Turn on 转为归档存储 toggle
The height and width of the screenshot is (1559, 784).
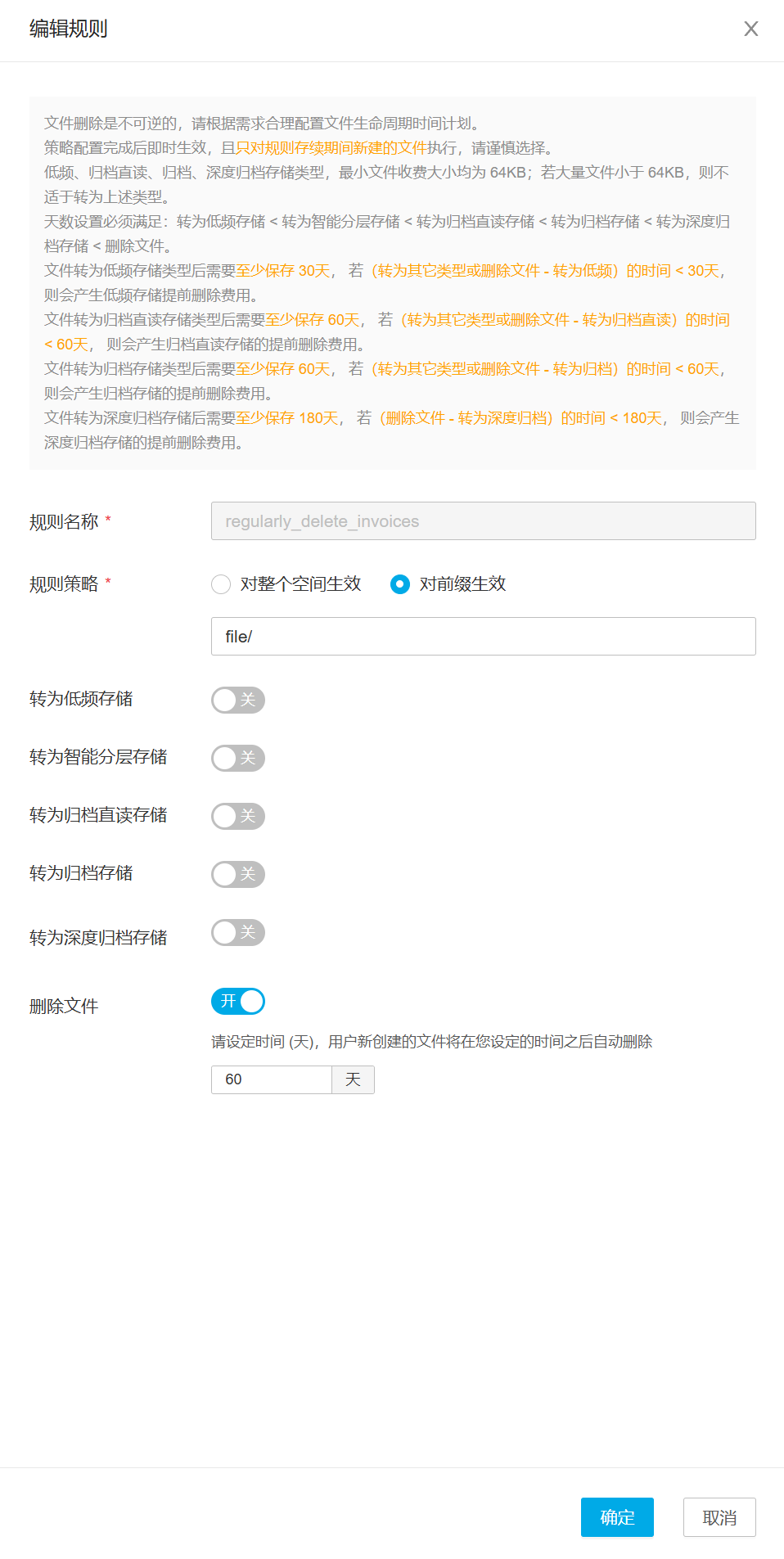(x=238, y=874)
